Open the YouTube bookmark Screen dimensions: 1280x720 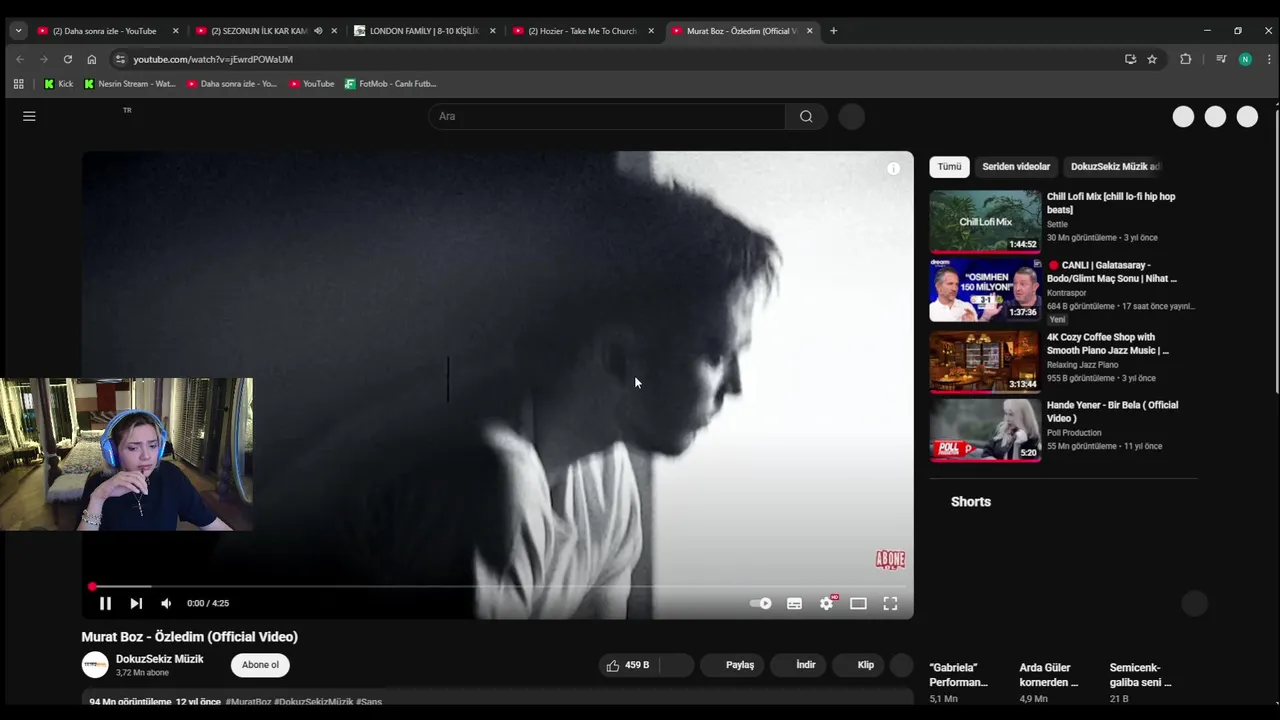click(311, 84)
